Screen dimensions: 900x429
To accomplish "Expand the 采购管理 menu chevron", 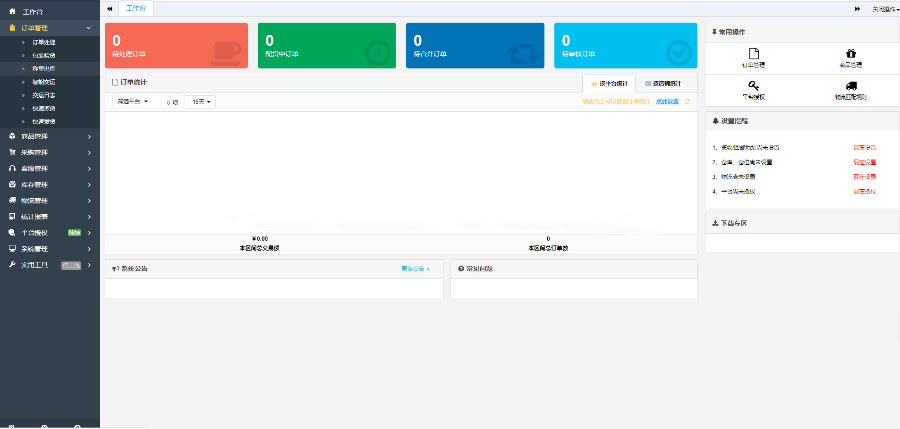I will (x=89, y=153).
